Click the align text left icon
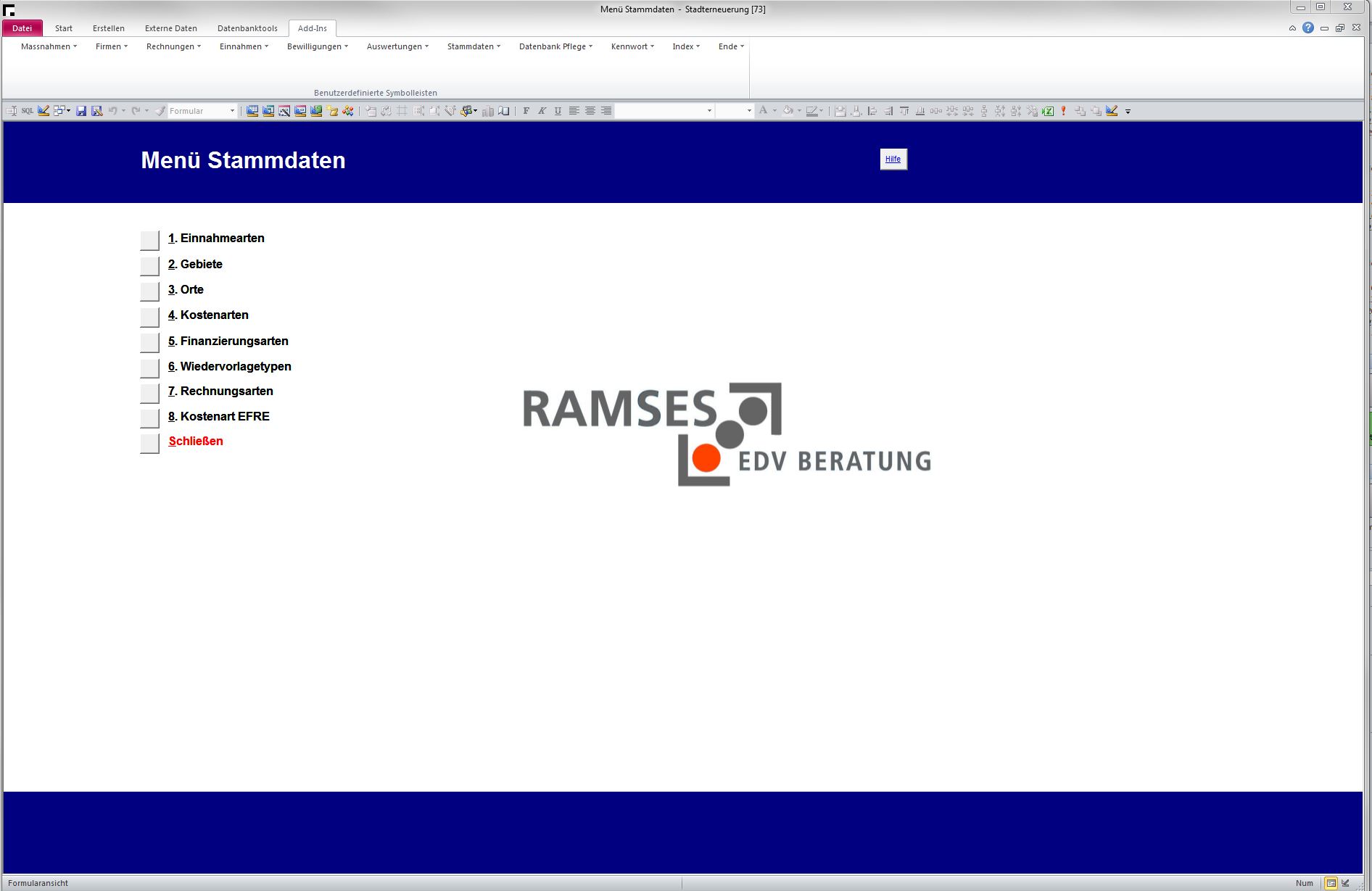This screenshot has width=1372, height=891. 574,111
